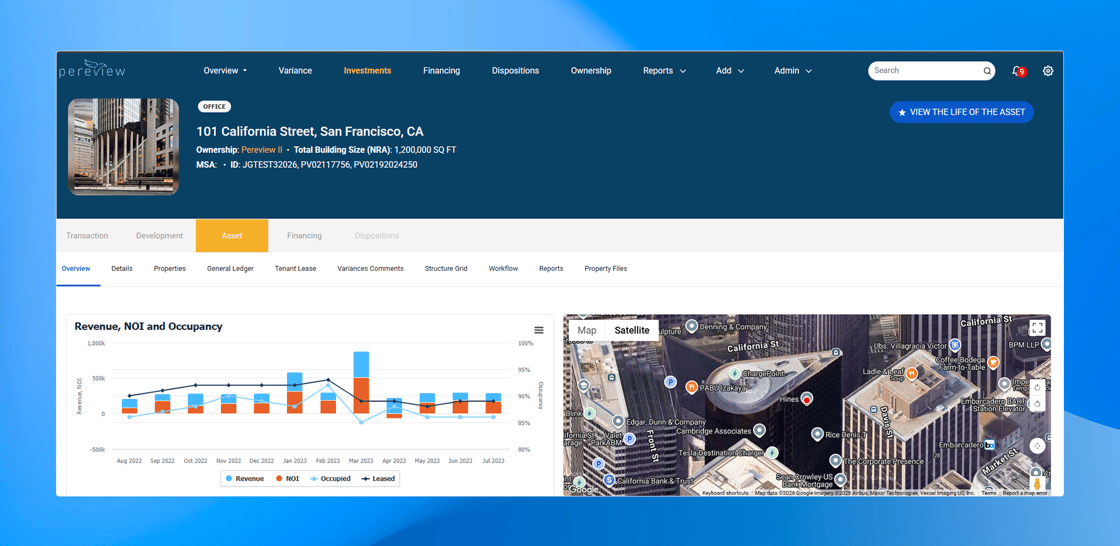
Task: Click the Edgar, Dunn & Company pin
Action: coord(619,422)
